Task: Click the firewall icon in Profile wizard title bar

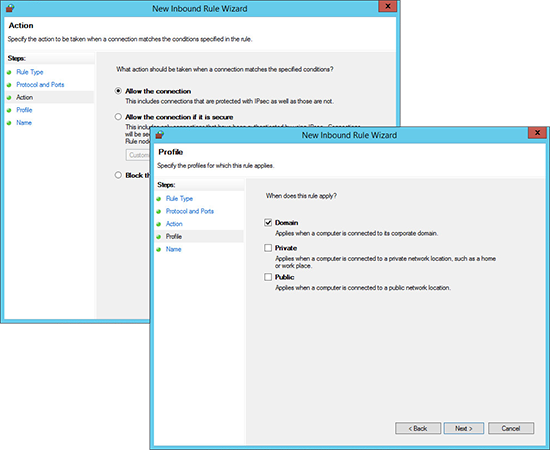Action: [160, 135]
